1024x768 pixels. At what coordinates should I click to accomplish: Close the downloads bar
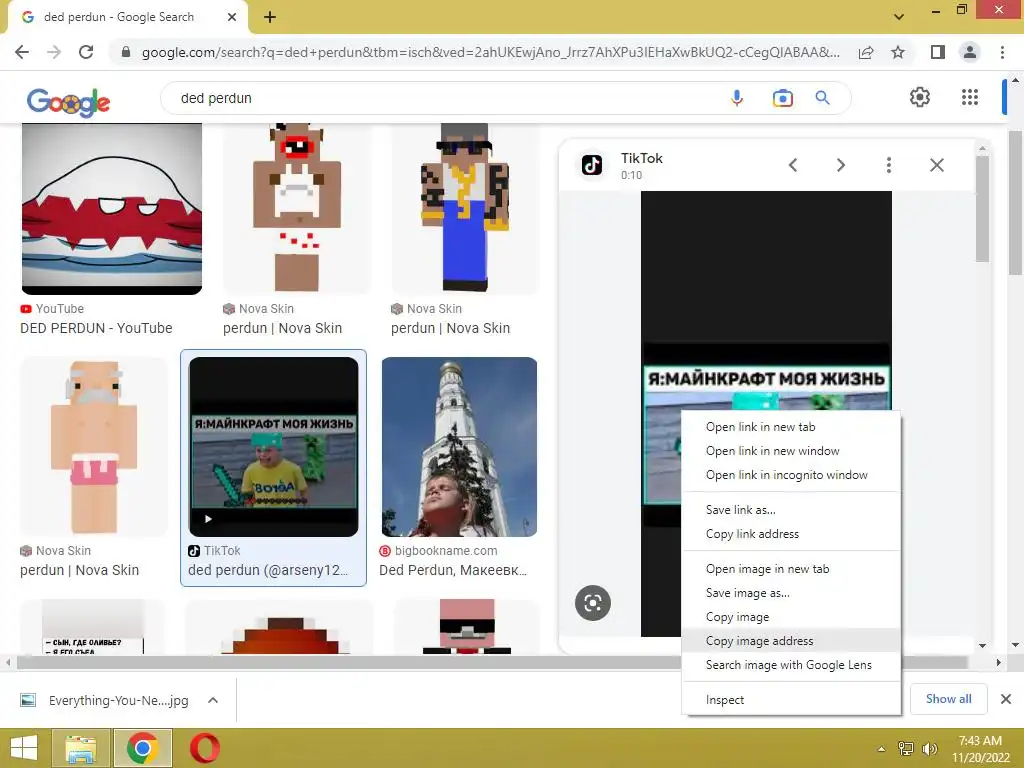[1006, 699]
